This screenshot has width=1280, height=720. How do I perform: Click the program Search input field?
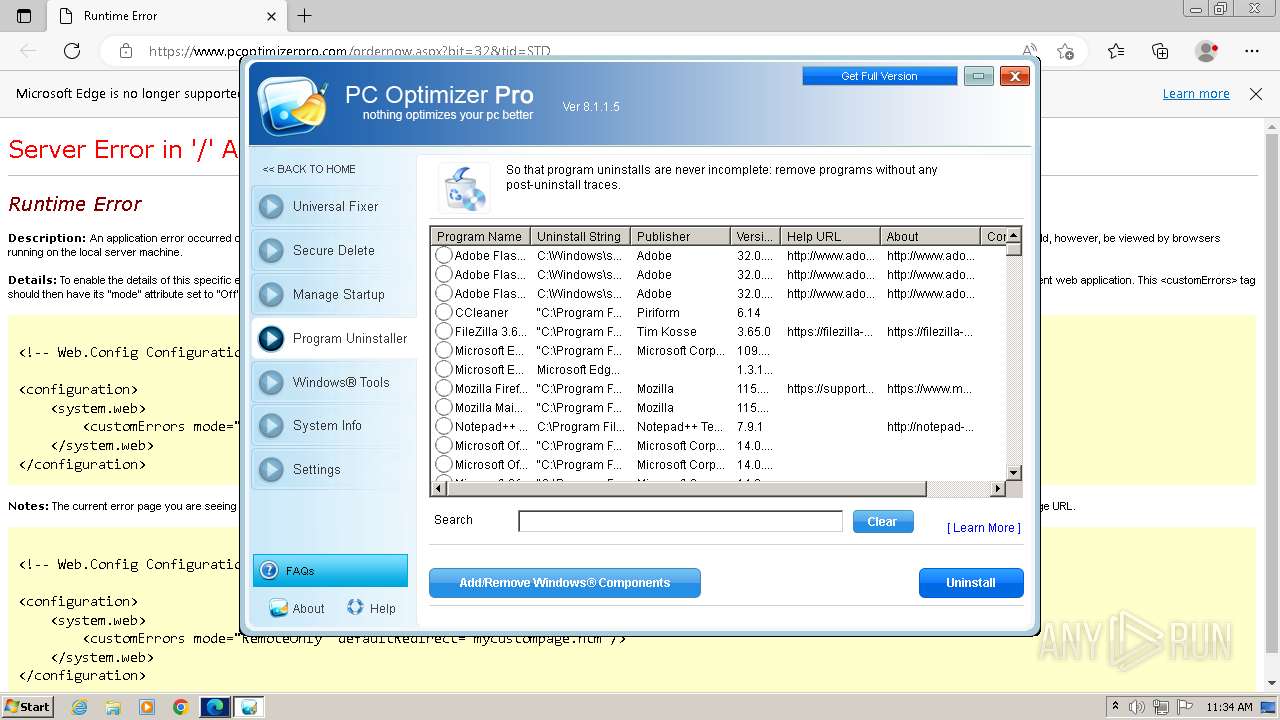click(x=680, y=521)
